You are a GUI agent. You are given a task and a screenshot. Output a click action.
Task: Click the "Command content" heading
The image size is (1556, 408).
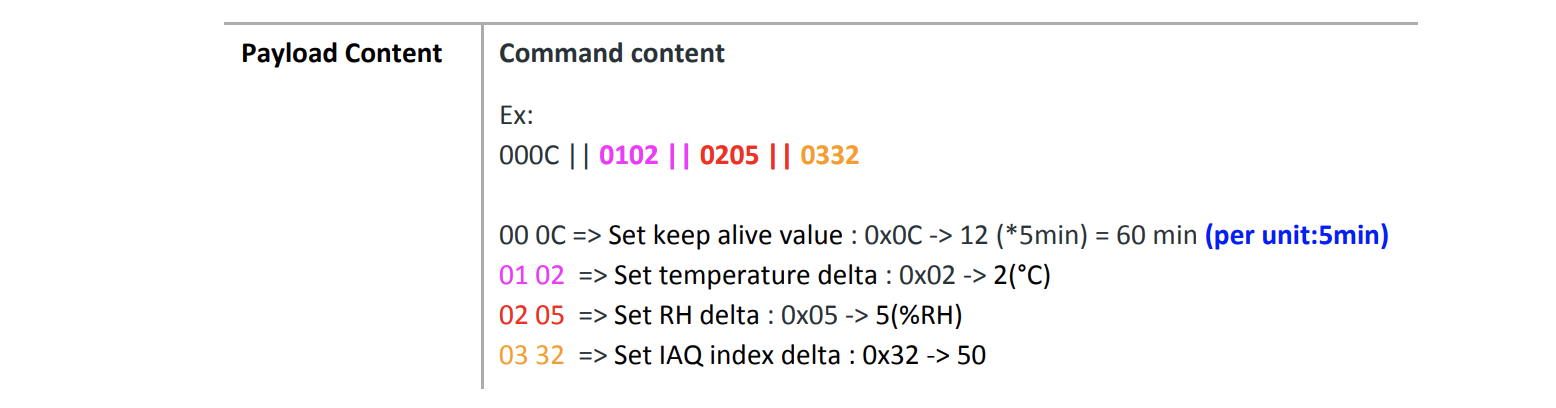[x=612, y=54]
